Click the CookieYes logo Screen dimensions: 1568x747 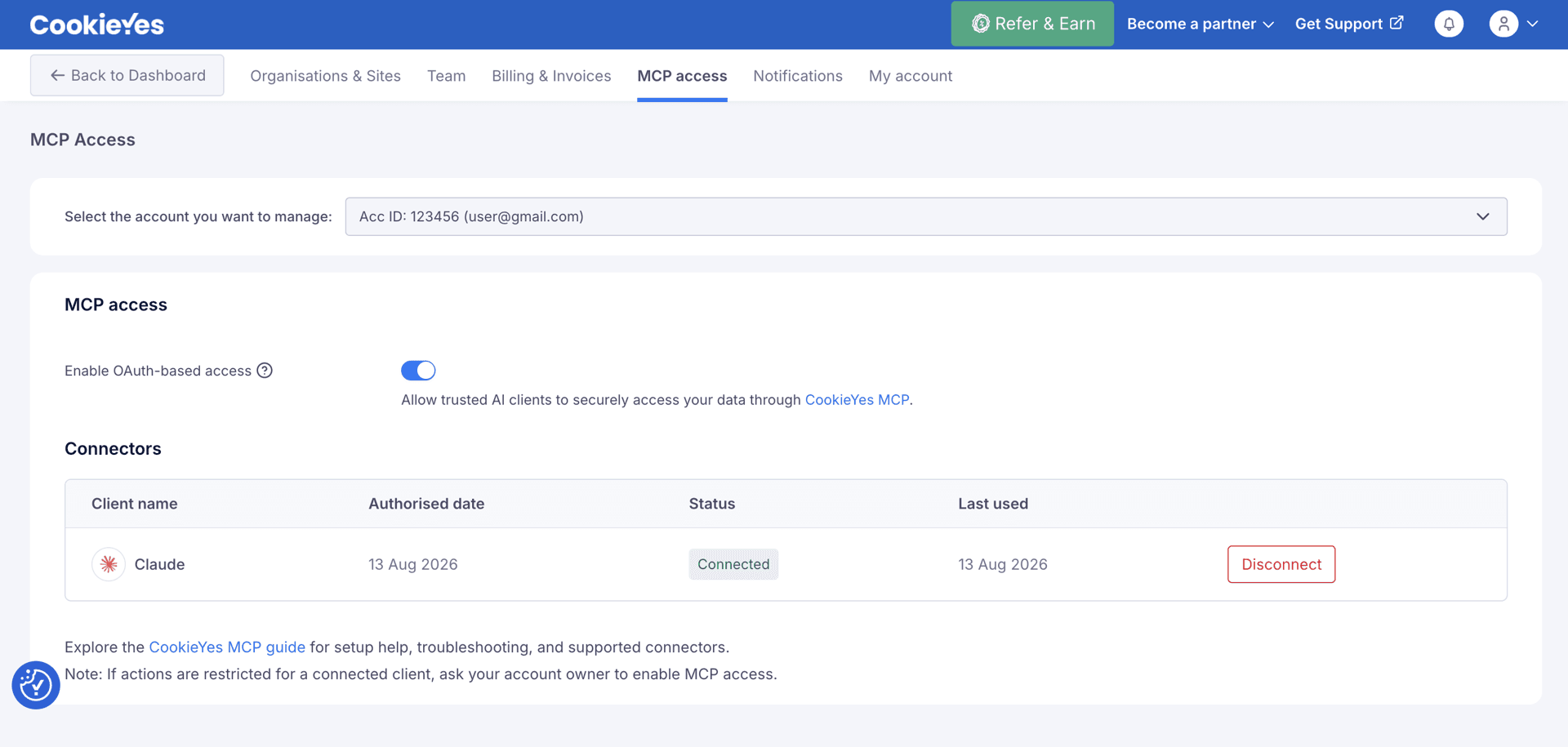point(96,24)
